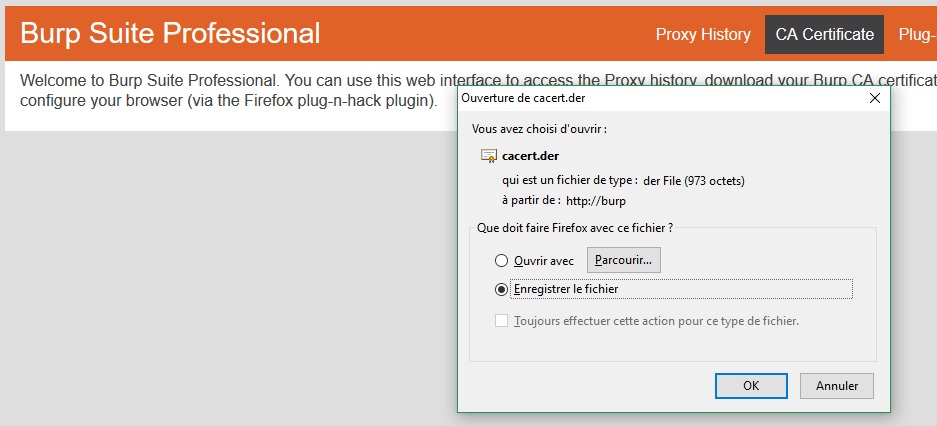Screen dimensions: 937x426
Task: Open the Proxy History page
Action: click(x=703, y=34)
